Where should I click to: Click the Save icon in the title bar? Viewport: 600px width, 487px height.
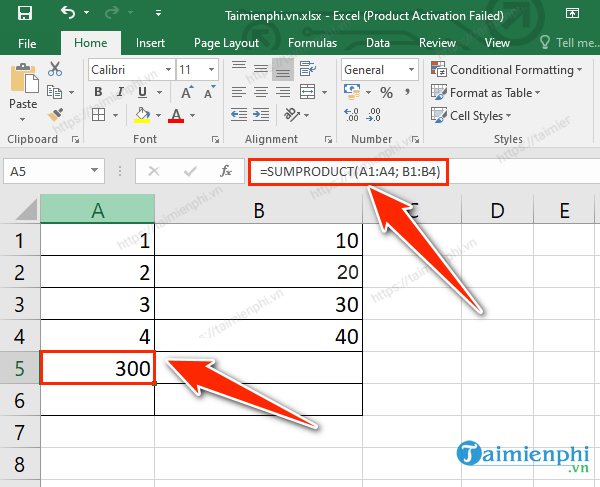pos(25,14)
